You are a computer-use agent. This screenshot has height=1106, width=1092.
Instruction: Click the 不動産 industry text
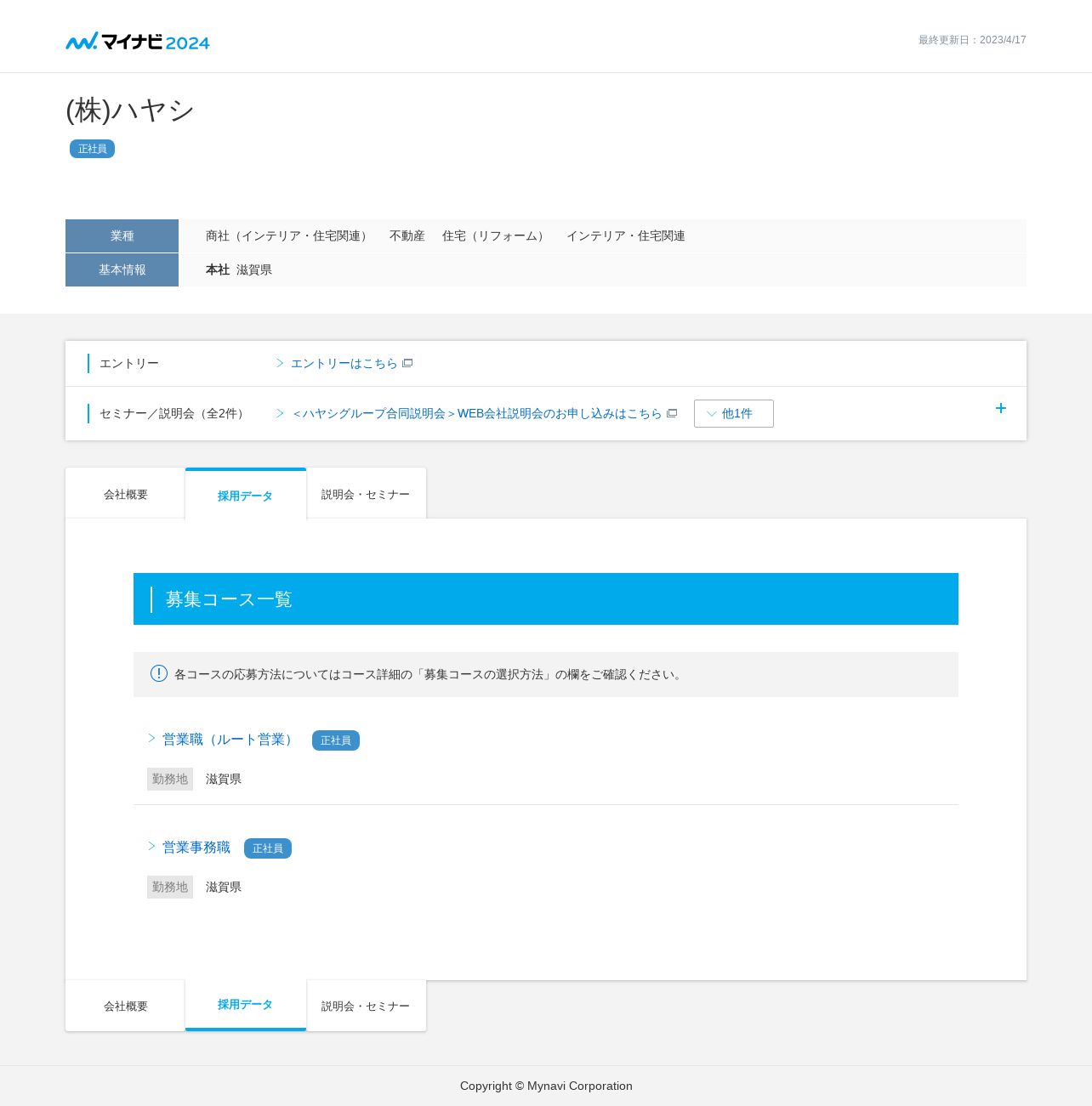[407, 235]
